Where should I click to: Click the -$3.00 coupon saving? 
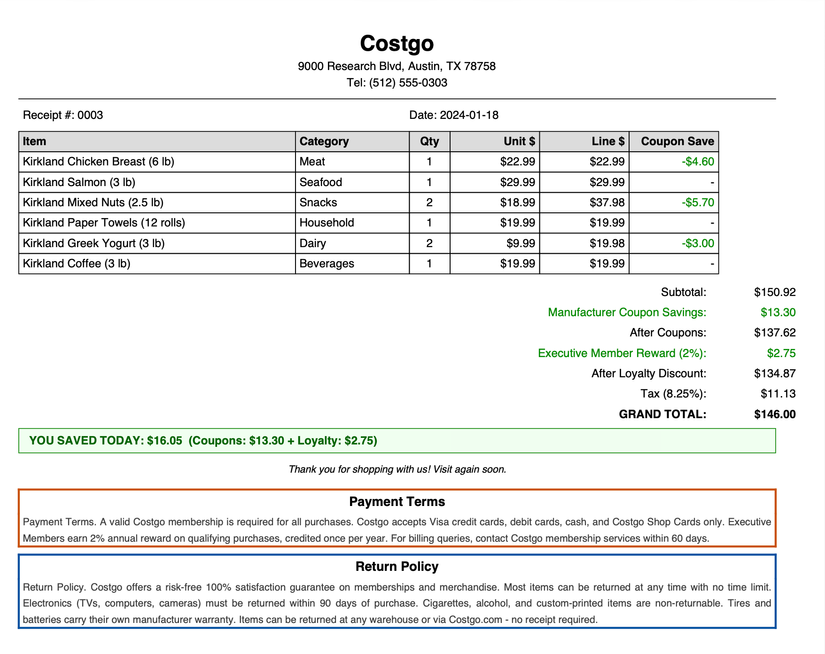pyautogui.click(x=698, y=243)
